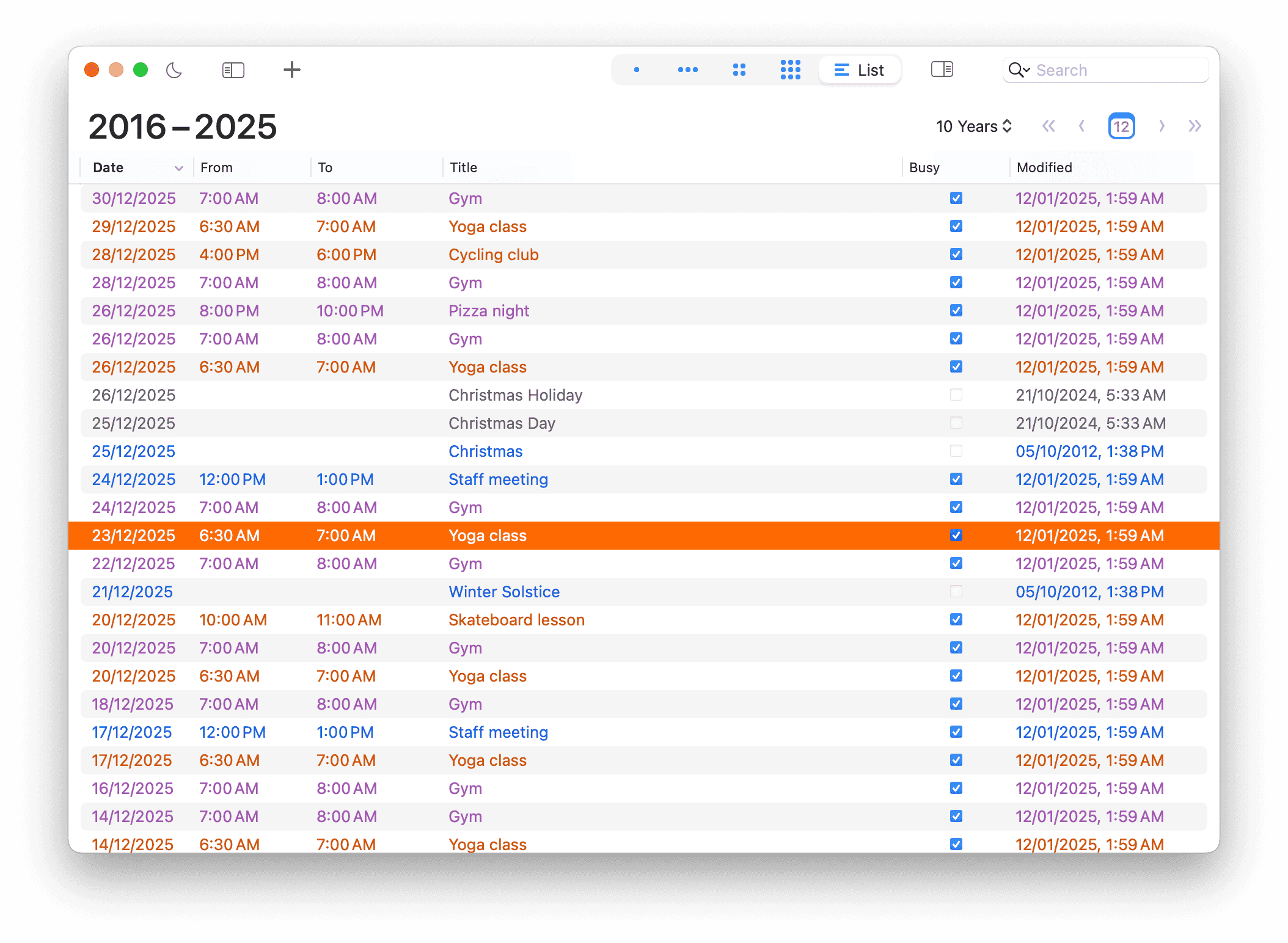Switch to Month view using the grid icon
Viewport: 1288px width, 943px height.
pos(739,70)
